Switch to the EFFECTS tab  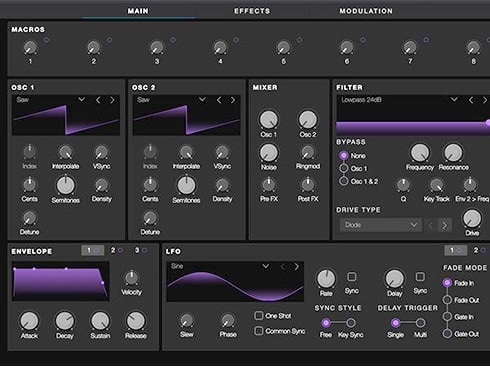coord(252,11)
